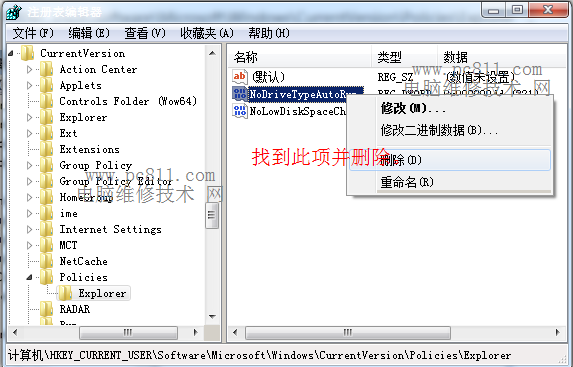Click the Ext folder icon

coord(46,133)
